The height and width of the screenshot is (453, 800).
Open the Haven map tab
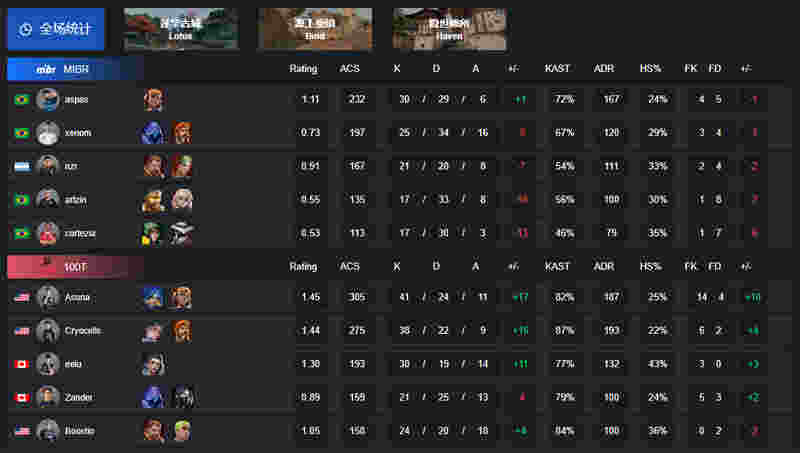449,29
